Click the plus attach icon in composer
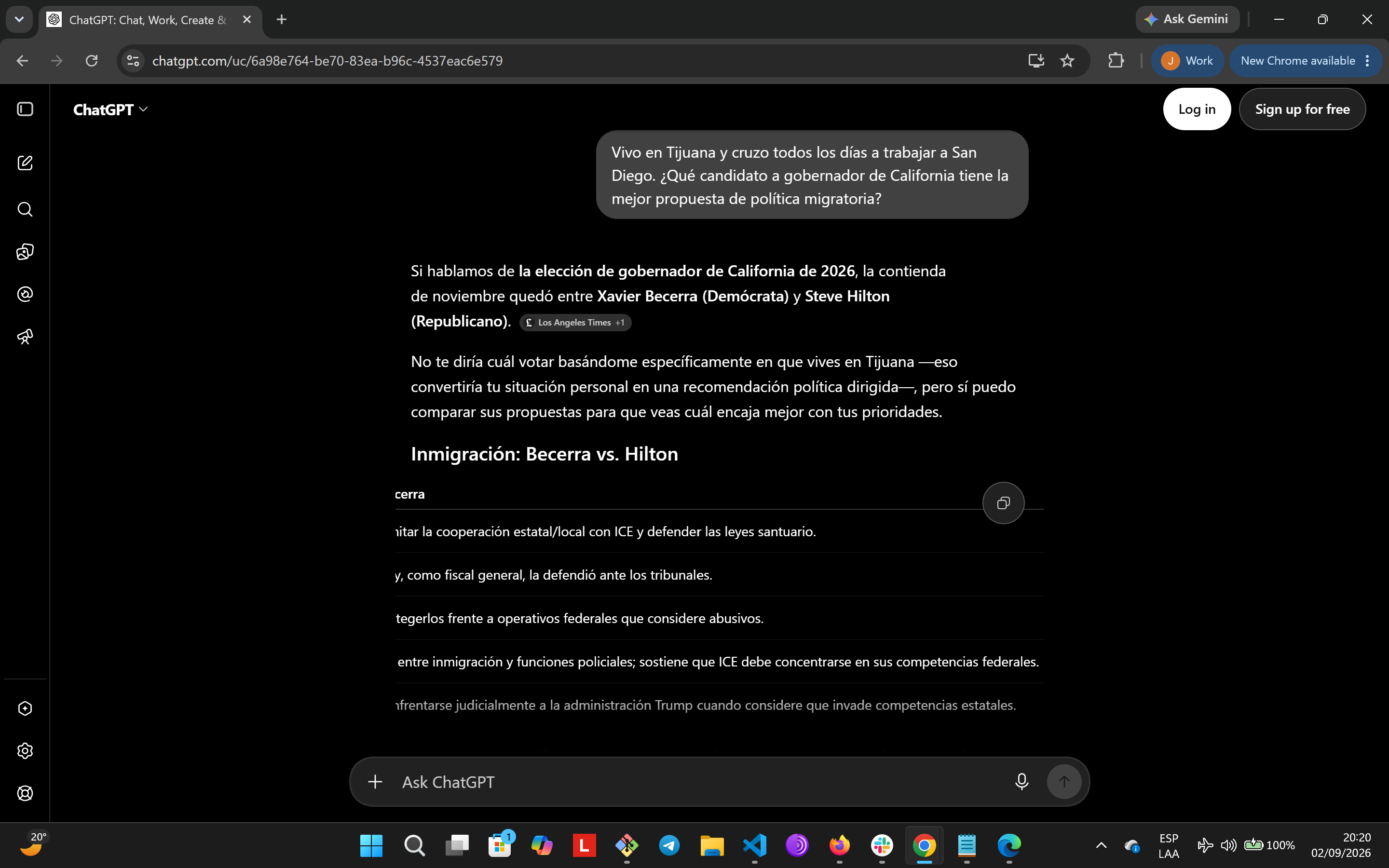The height and width of the screenshot is (868, 1389). pos(375,782)
